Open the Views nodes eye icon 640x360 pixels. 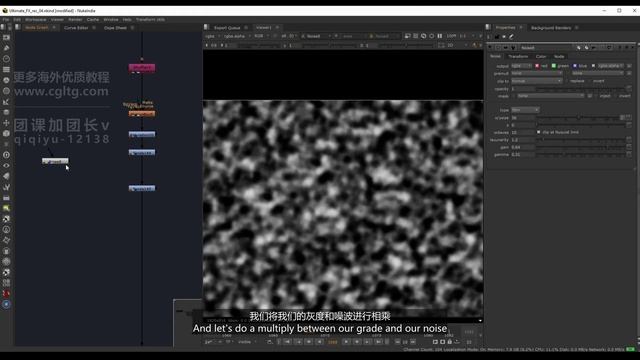point(6,166)
